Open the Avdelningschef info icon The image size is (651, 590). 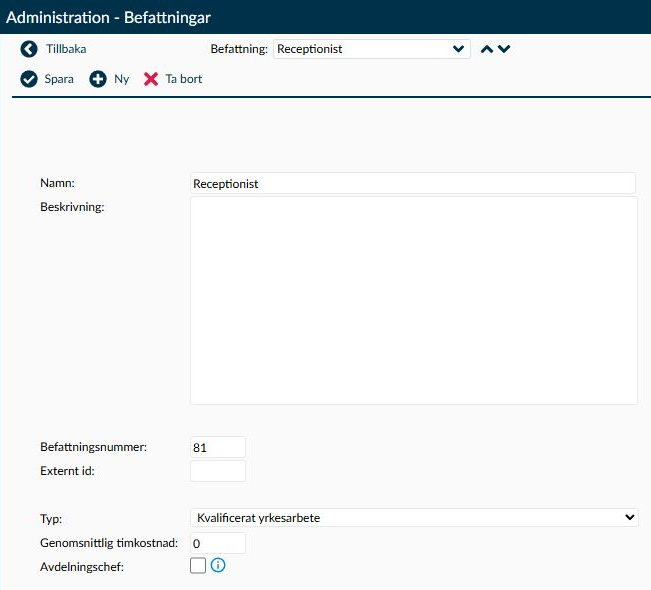click(218, 565)
